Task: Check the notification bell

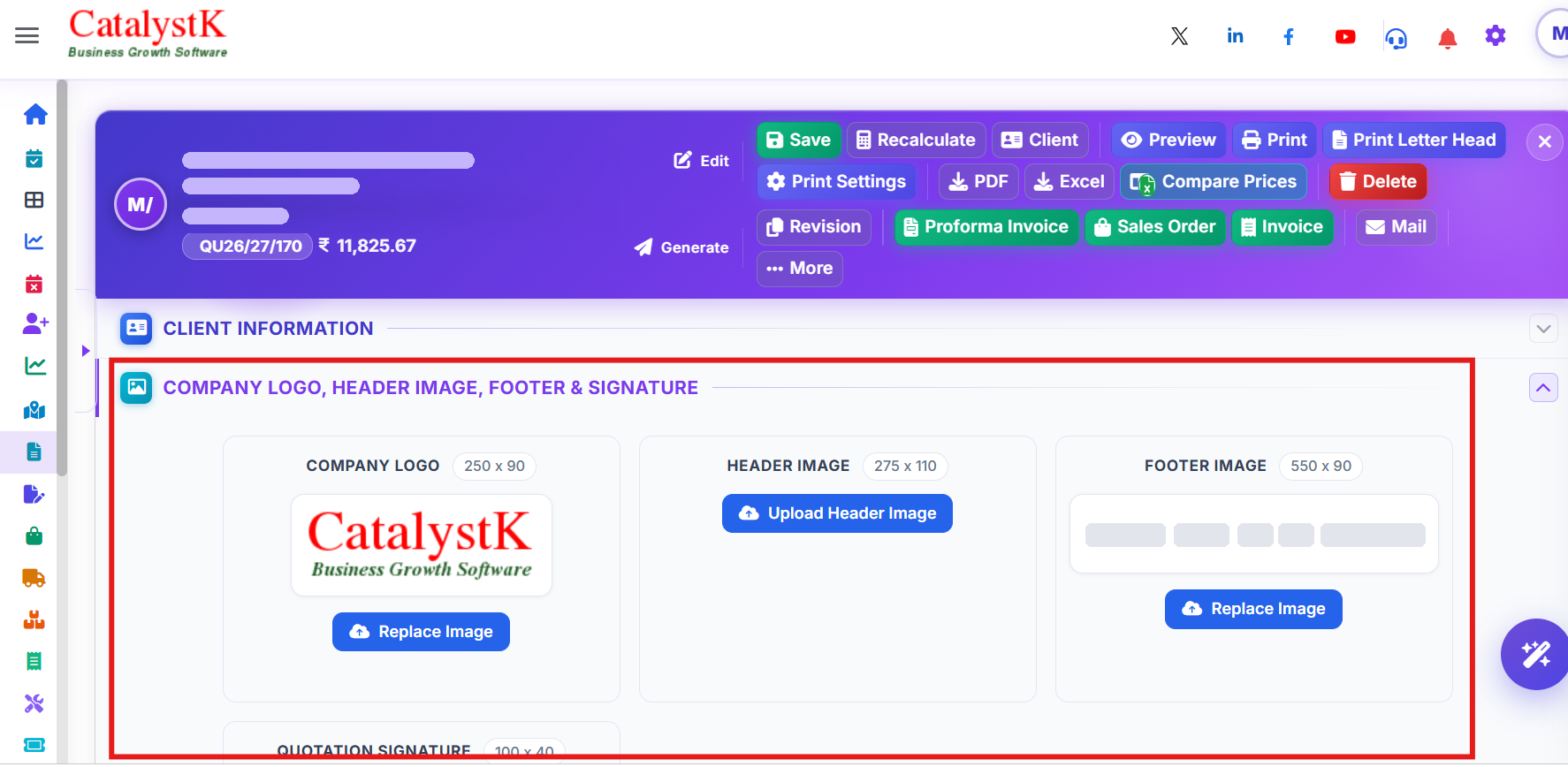Action: coord(1448,38)
